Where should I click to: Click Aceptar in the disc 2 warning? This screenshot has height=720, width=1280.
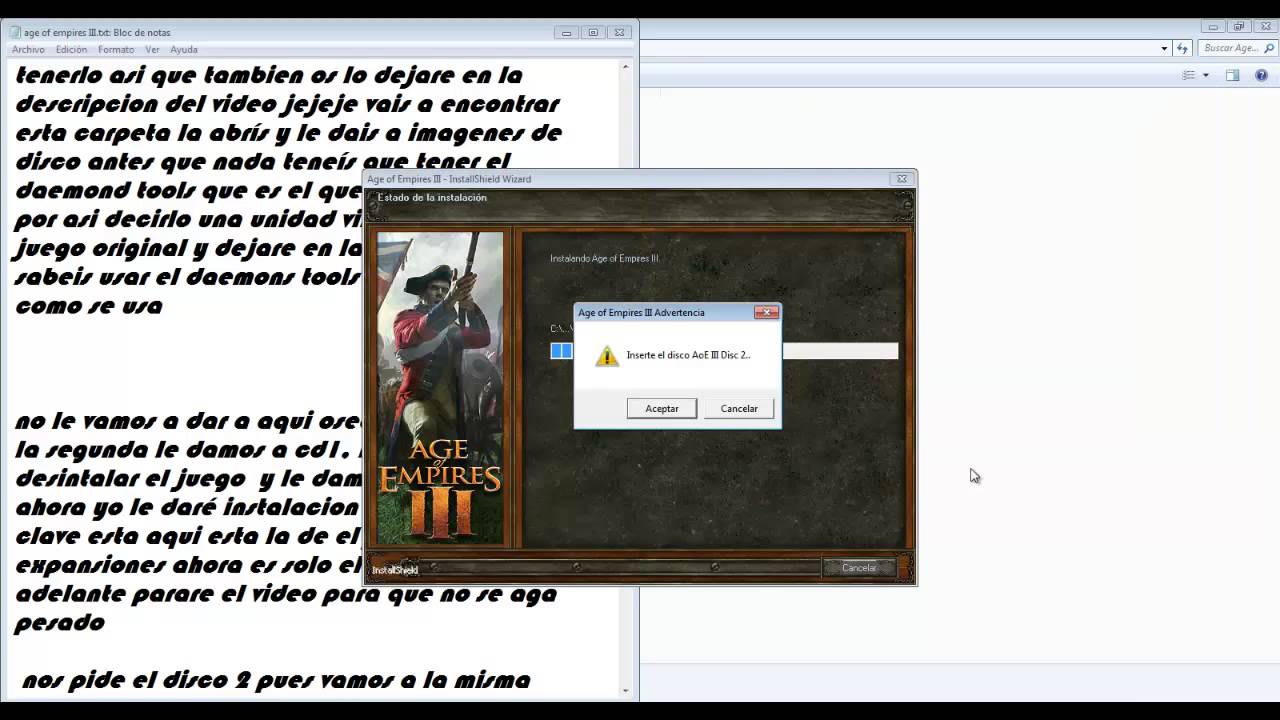pyautogui.click(x=662, y=408)
